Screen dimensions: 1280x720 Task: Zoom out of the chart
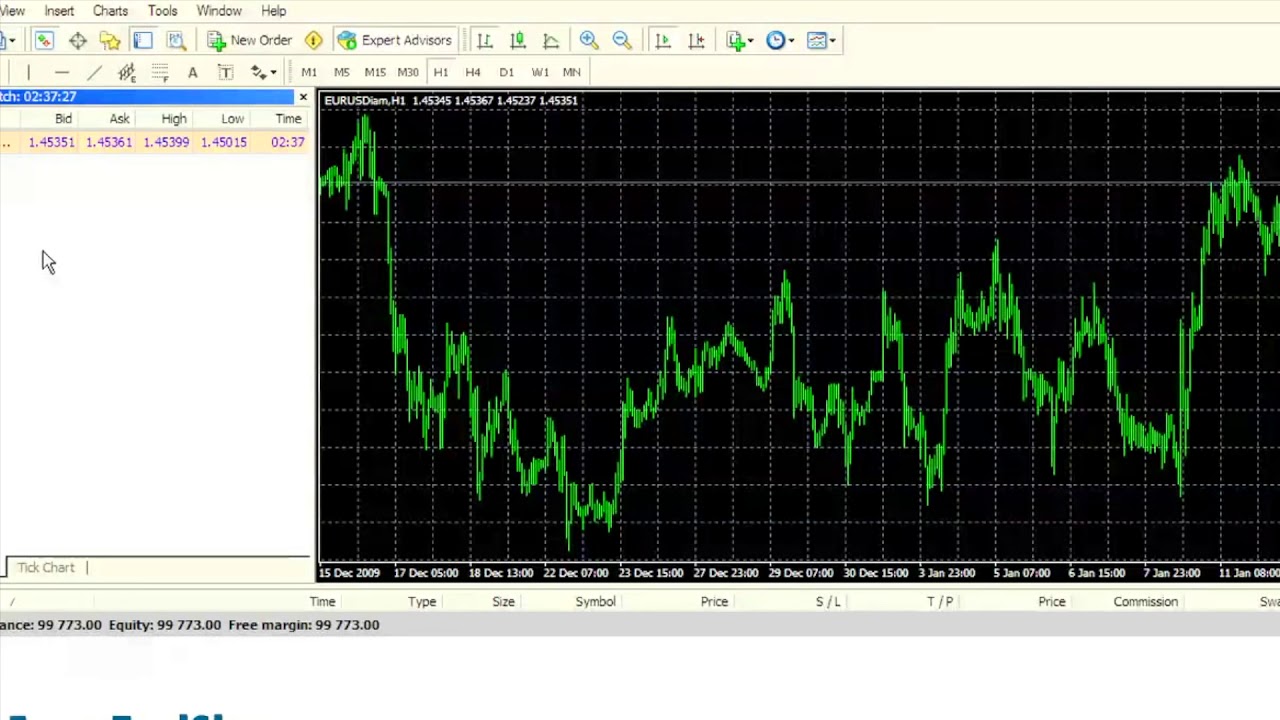(622, 40)
